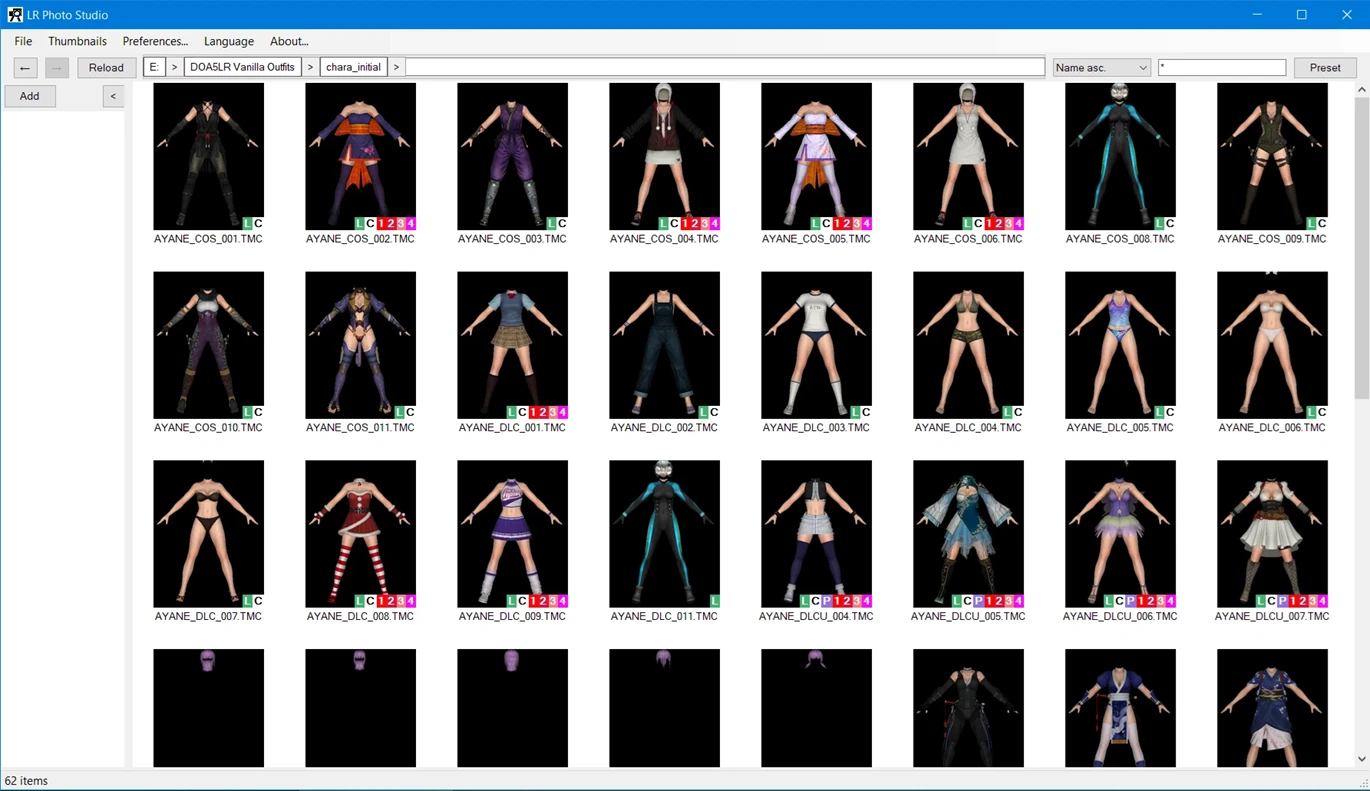Click the empty path input field
The width and height of the screenshot is (1370, 791).
point(725,67)
